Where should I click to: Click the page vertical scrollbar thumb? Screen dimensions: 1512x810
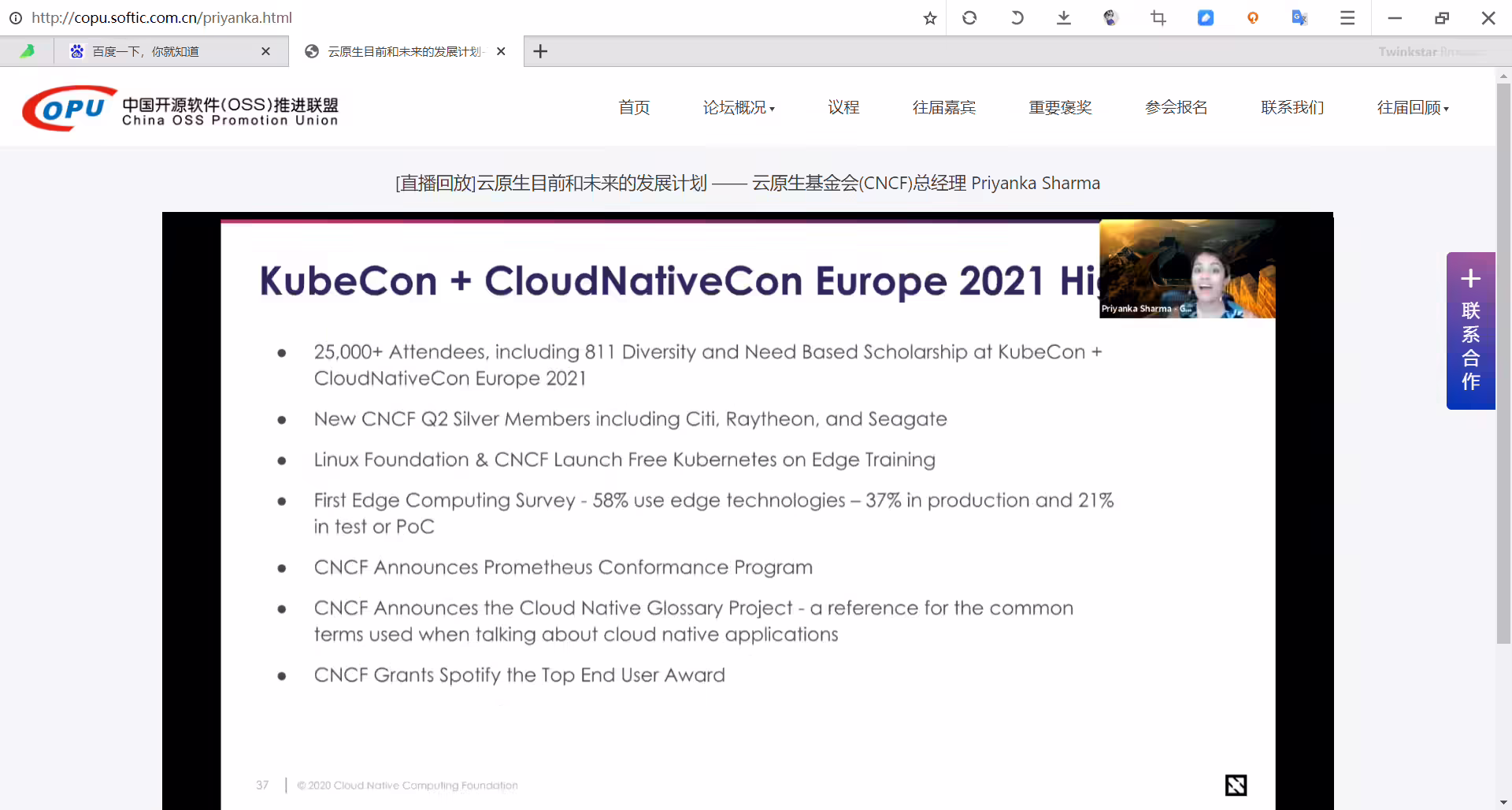click(1503, 362)
